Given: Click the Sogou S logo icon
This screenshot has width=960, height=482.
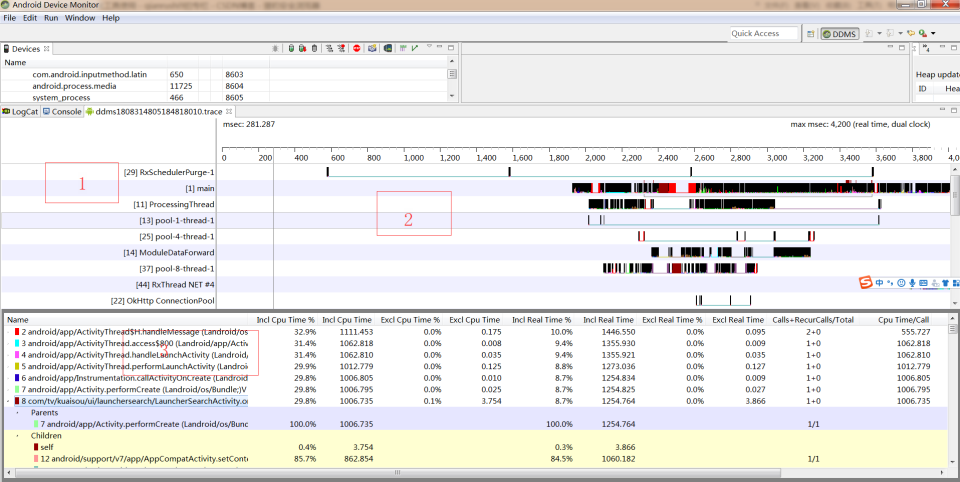Looking at the screenshot, I should tap(864, 283).
